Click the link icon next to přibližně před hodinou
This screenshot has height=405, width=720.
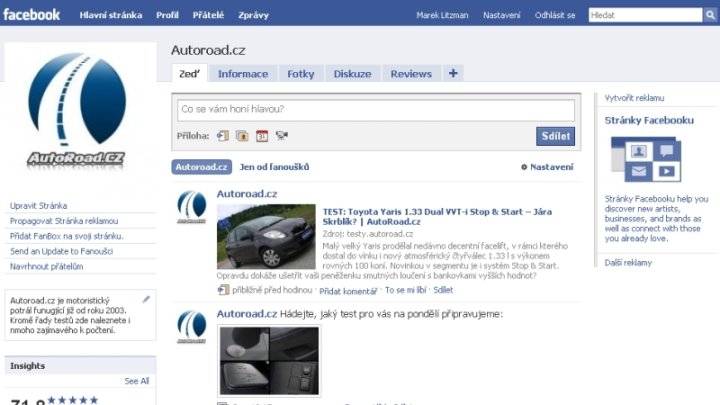click(x=223, y=290)
